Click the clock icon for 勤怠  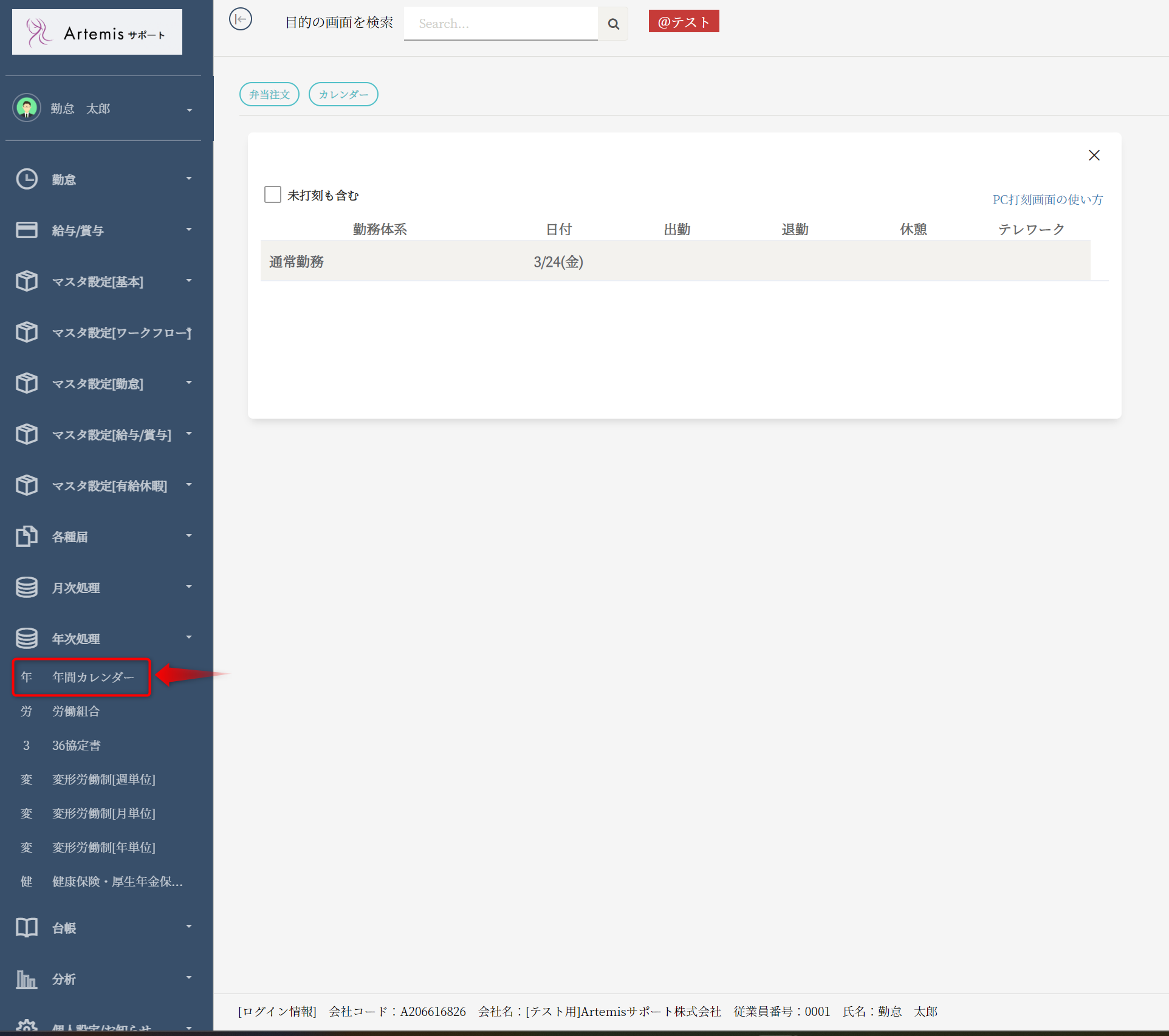point(27,179)
